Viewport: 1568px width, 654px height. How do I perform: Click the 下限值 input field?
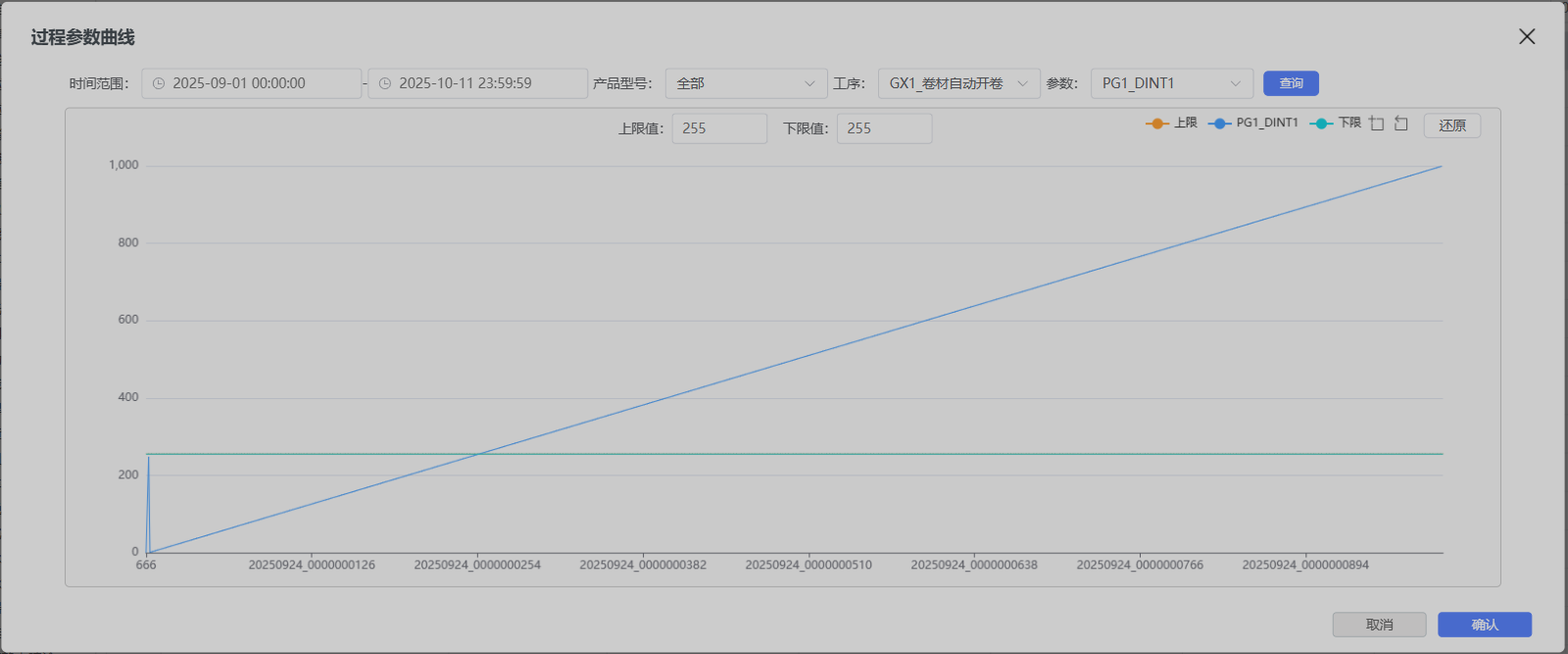[883, 128]
